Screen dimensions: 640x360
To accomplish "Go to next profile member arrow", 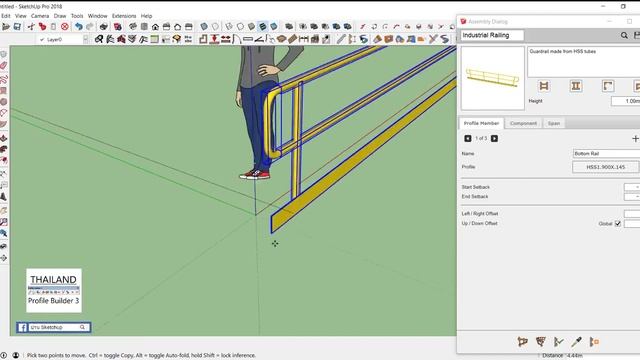I will click(x=494, y=139).
